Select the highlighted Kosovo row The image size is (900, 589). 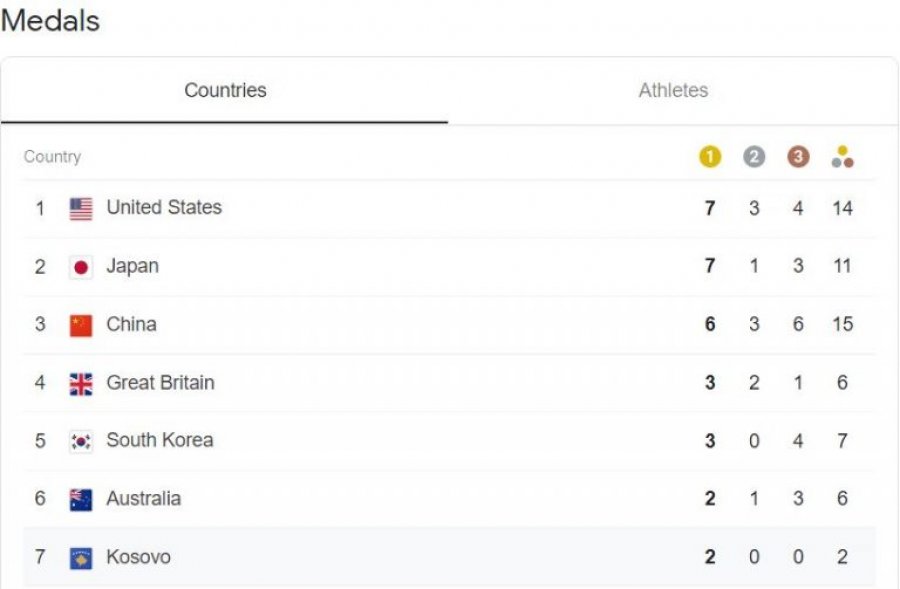[x=449, y=557]
